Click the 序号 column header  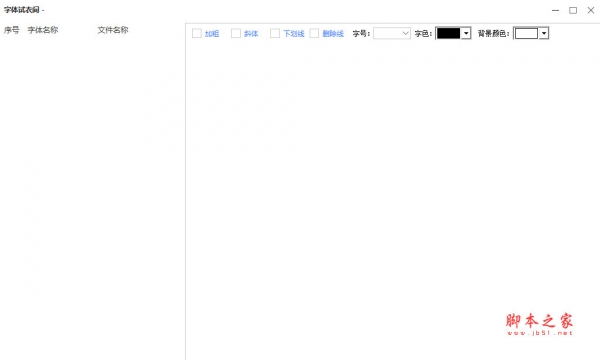point(11,30)
